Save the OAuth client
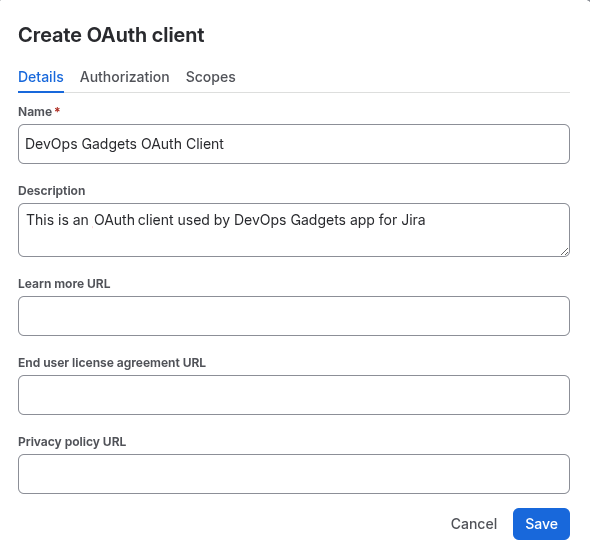 point(541,524)
